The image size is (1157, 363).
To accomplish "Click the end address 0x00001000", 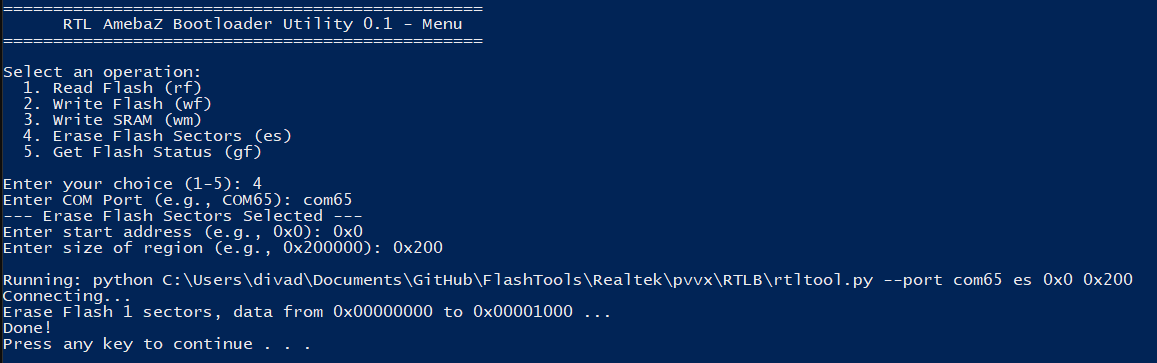I will coord(522,312).
